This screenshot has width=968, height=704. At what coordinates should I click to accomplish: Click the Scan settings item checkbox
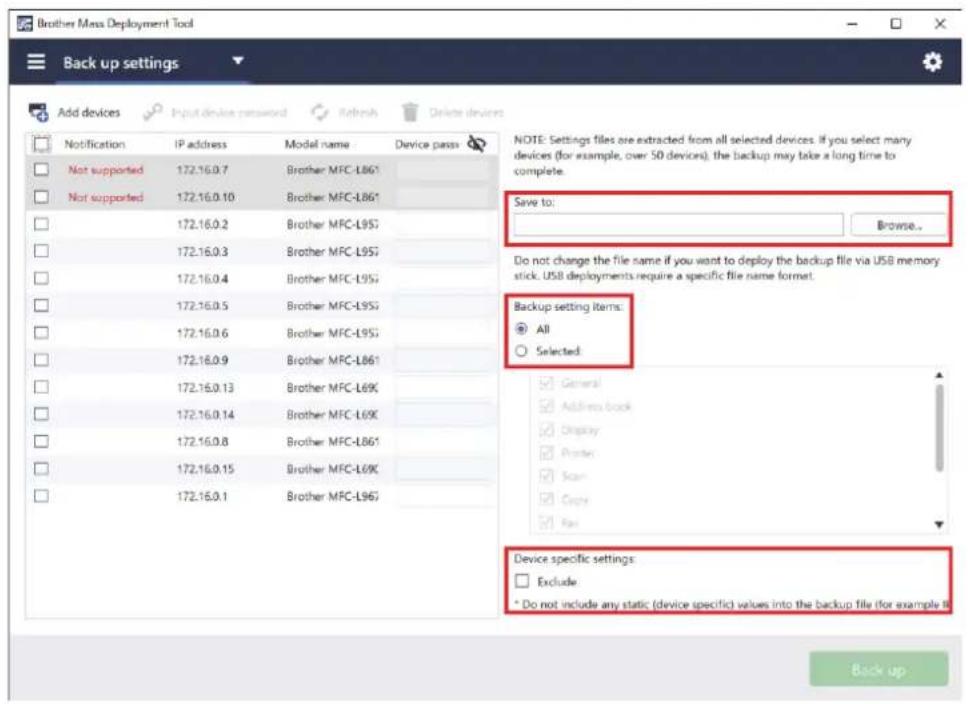(546, 476)
